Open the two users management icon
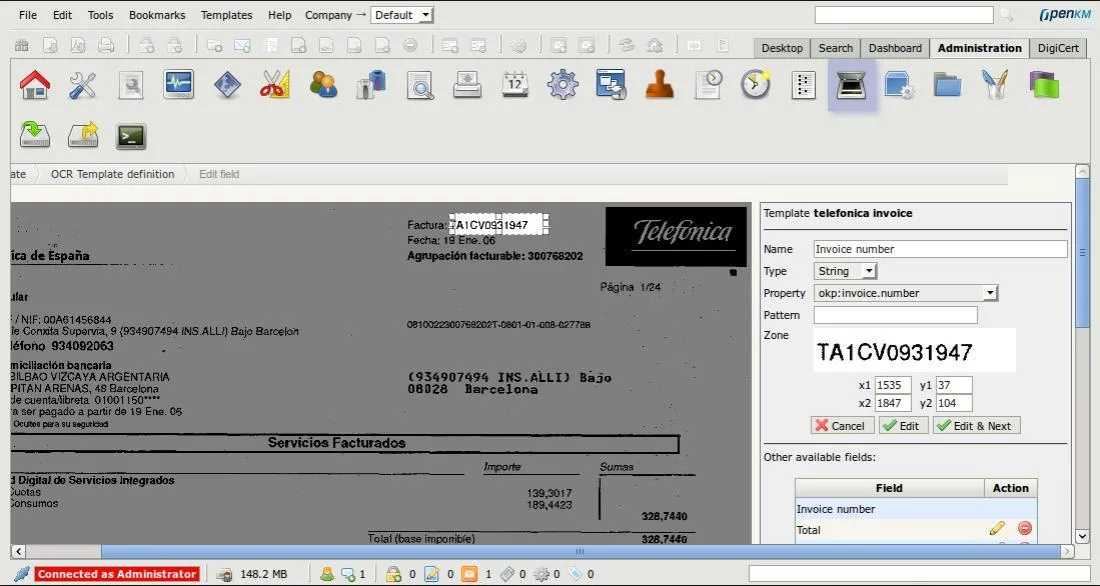1100x586 pixels. coord(323,85)
